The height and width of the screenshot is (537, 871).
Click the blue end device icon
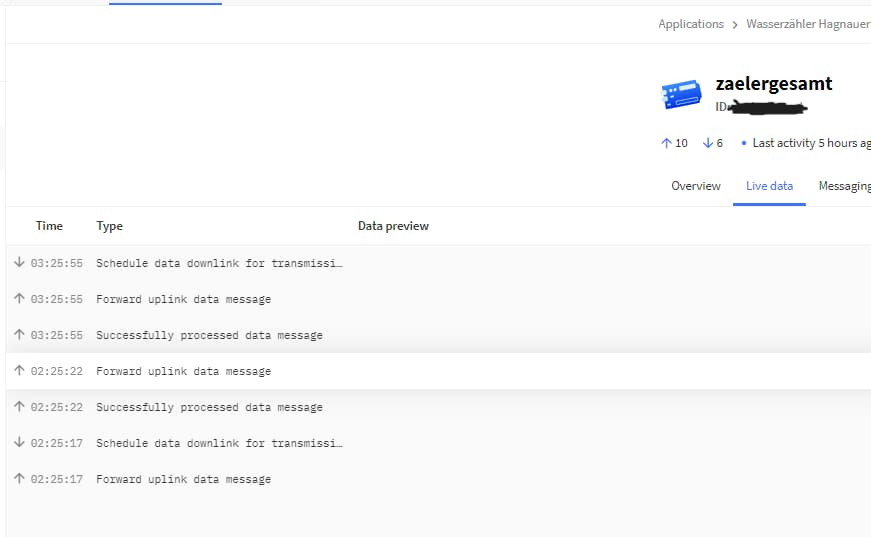(681, 94)
